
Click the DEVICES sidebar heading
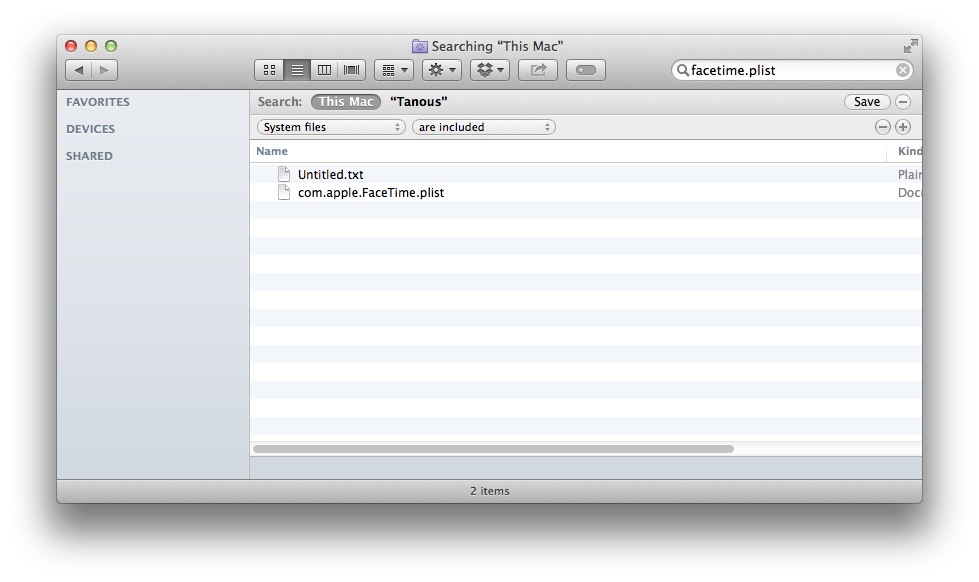91,129
